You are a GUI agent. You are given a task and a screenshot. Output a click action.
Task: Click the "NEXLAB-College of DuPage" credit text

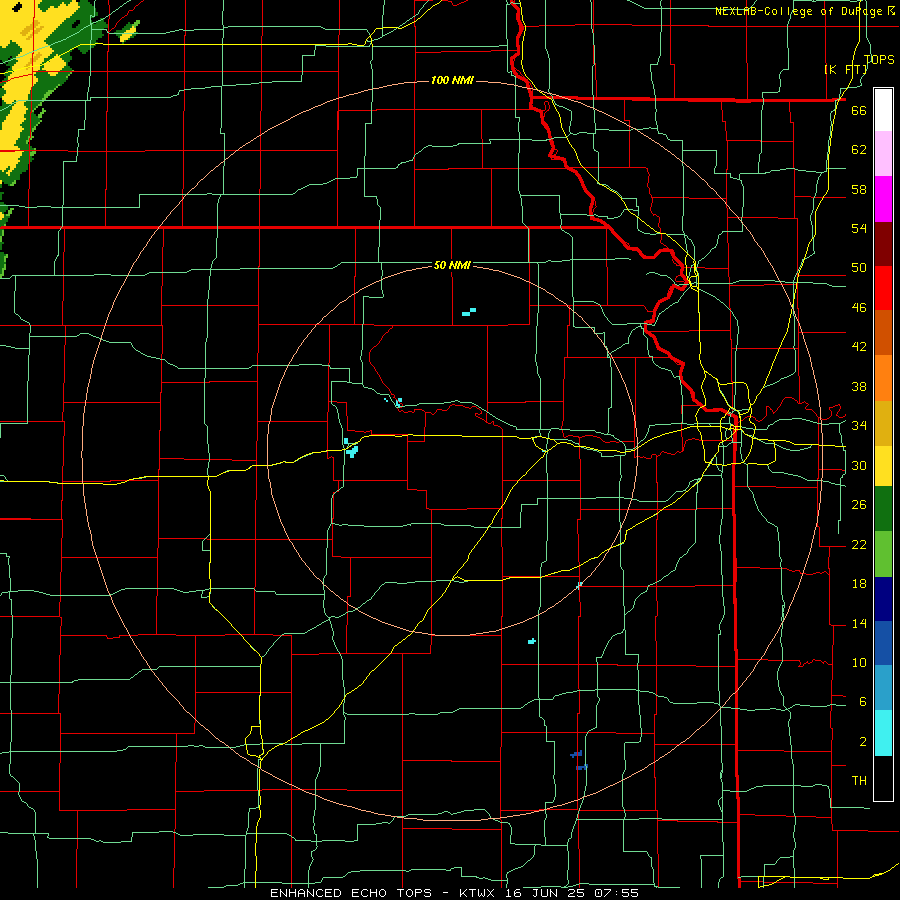tap(801, 11)
